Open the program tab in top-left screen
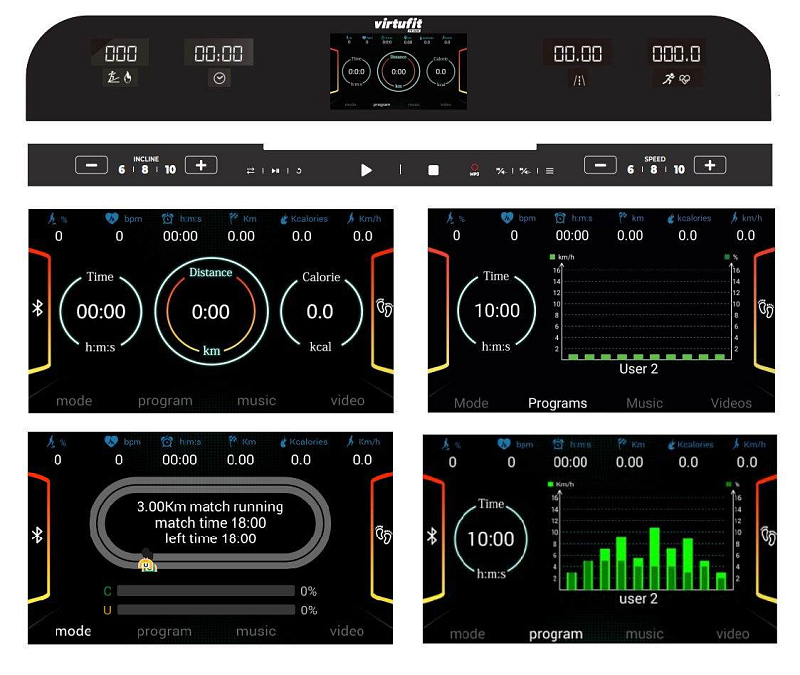 [x=165, y=401]
